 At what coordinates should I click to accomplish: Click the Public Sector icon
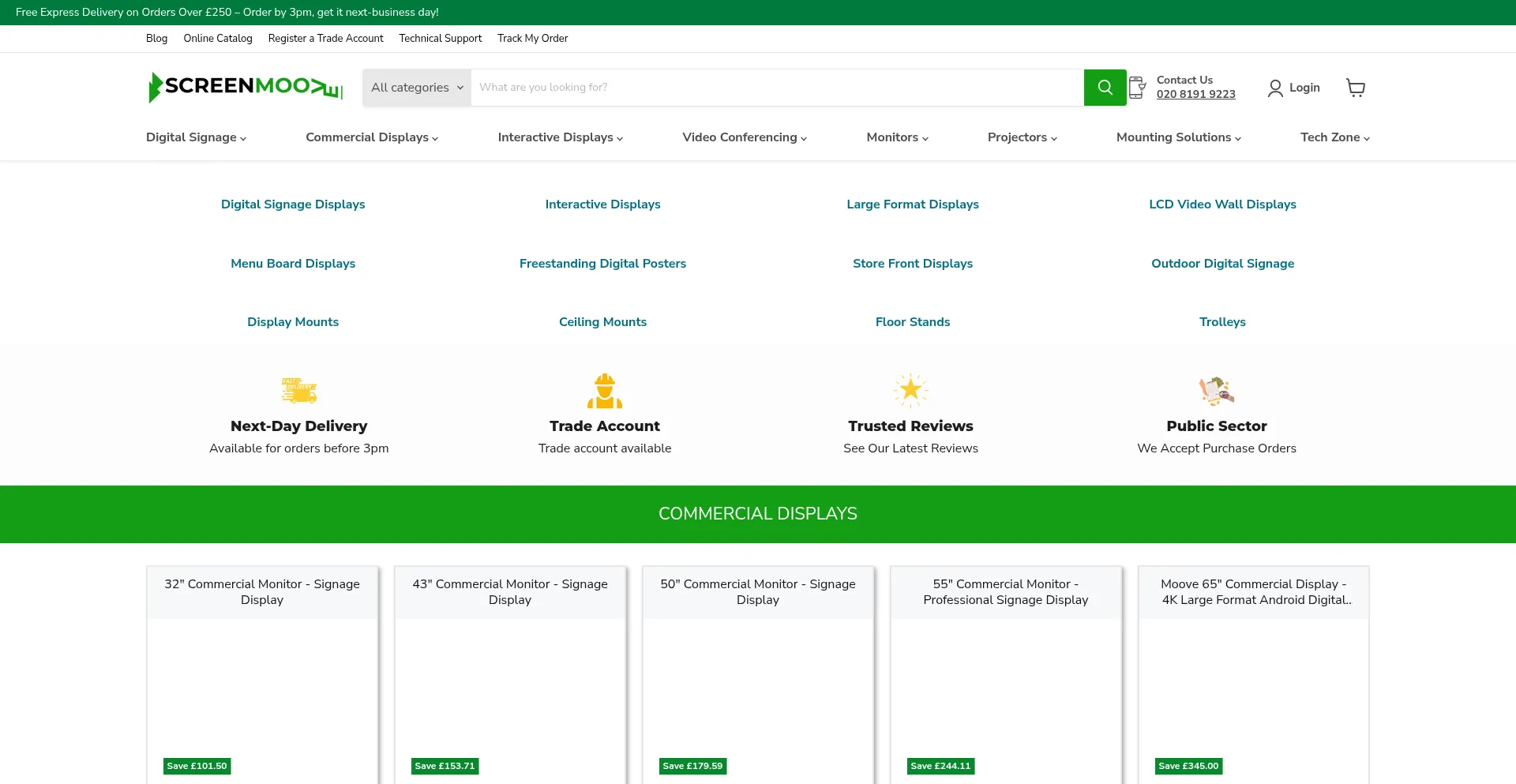click(x=1216, y=390)
